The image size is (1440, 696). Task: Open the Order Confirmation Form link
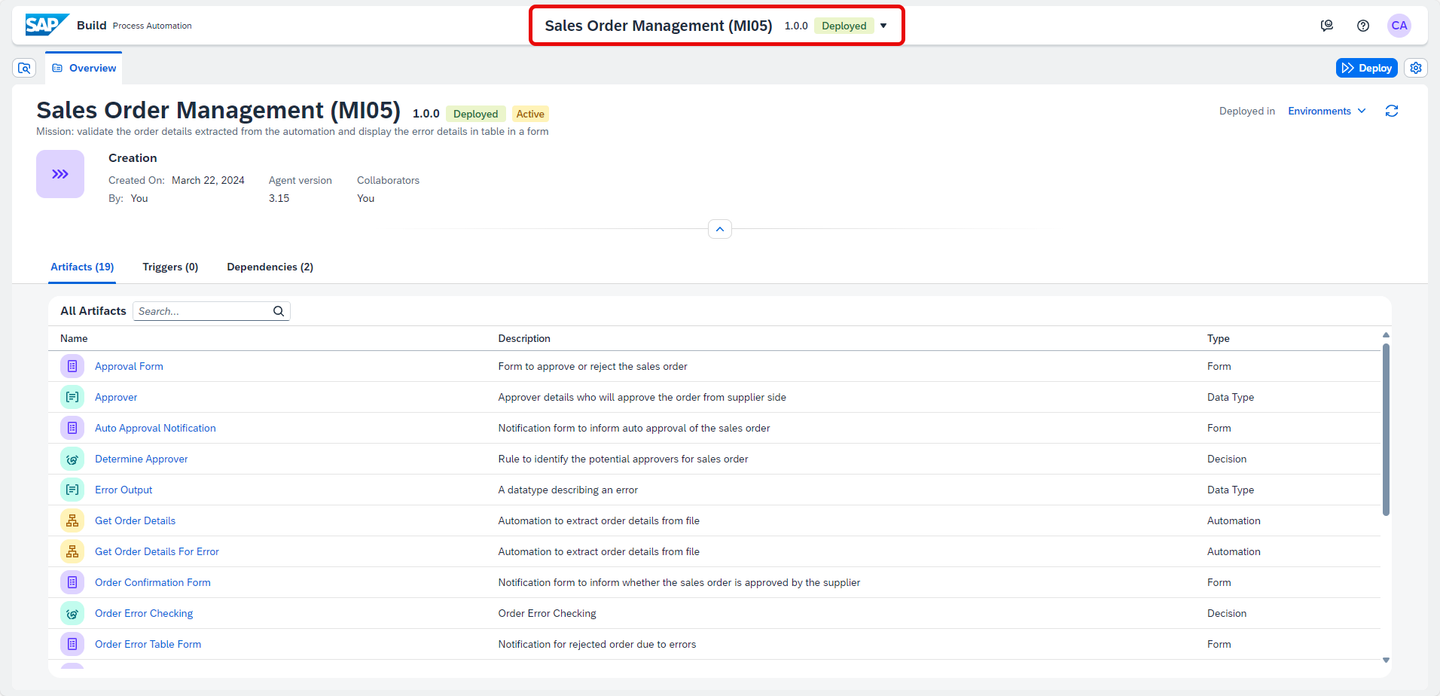click(153, 582)
